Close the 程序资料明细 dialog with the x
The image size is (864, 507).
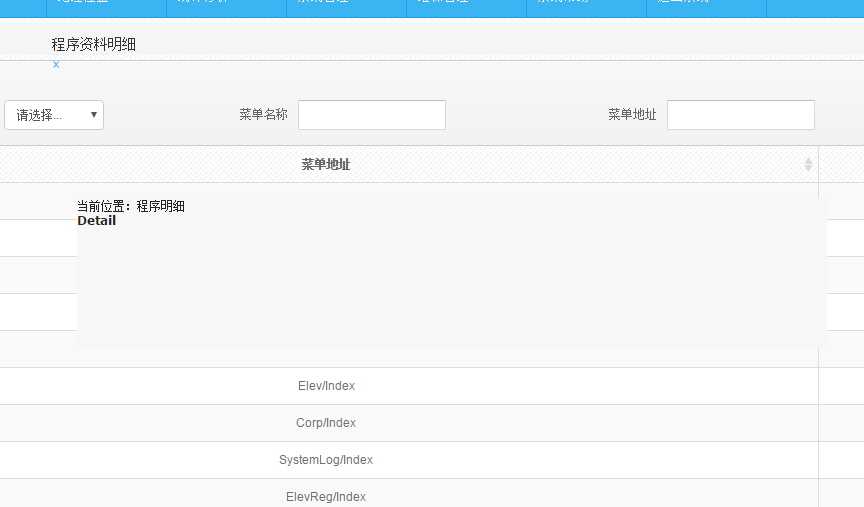click(x=56, y=64)
